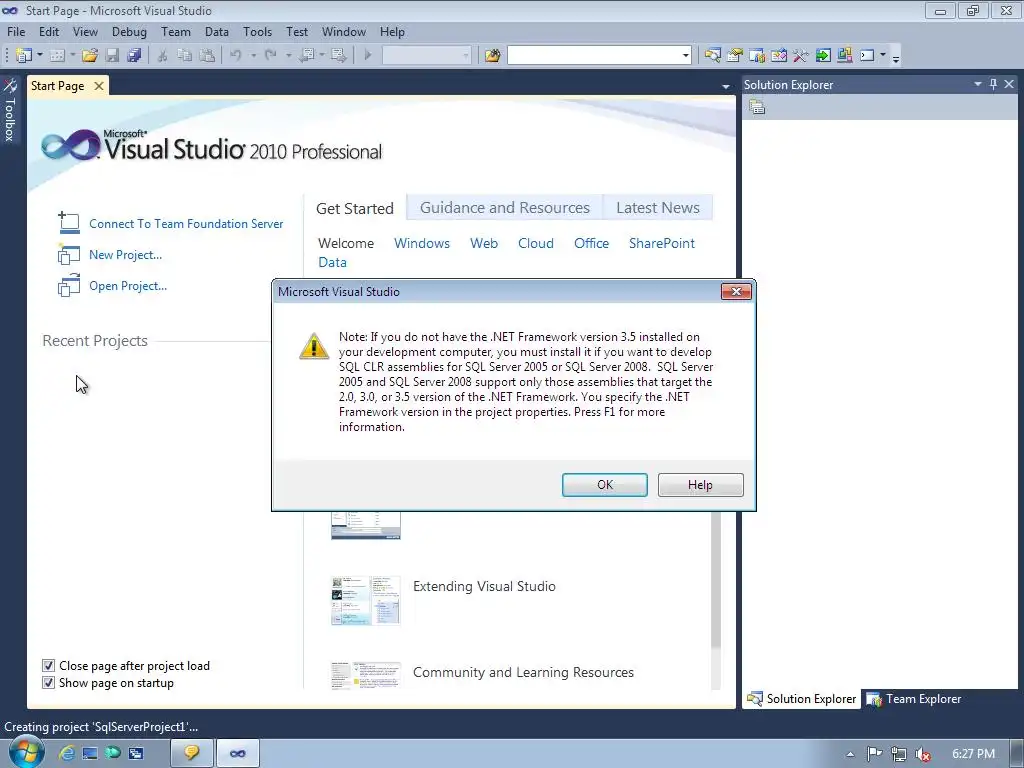Image resolution: width=1024 pixels, height=768 pixels.
Task: Click the Copy toolbar icon
Action: pyautogui.click(x=185, y=56)
